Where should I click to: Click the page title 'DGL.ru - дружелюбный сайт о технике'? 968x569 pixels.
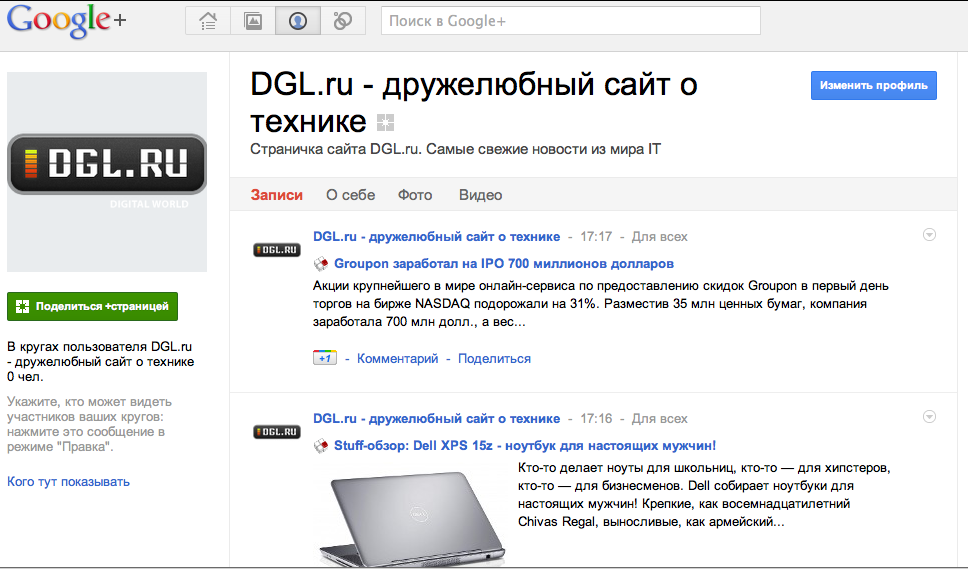(x=474, y=102)
